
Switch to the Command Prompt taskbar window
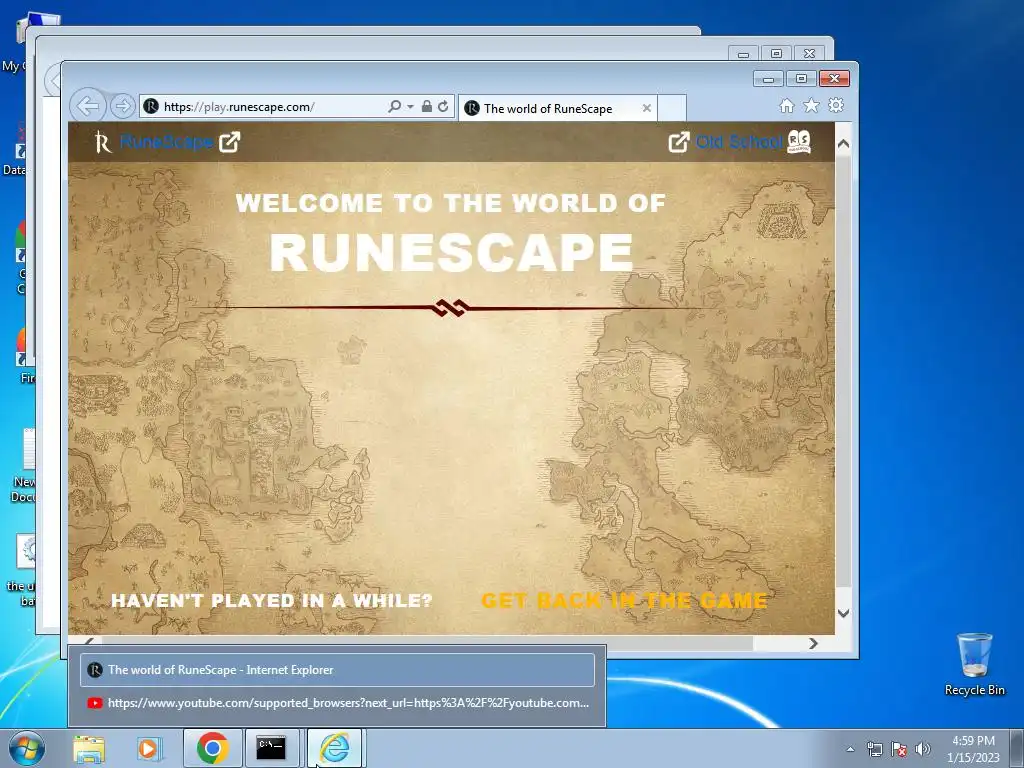[271, 748]
